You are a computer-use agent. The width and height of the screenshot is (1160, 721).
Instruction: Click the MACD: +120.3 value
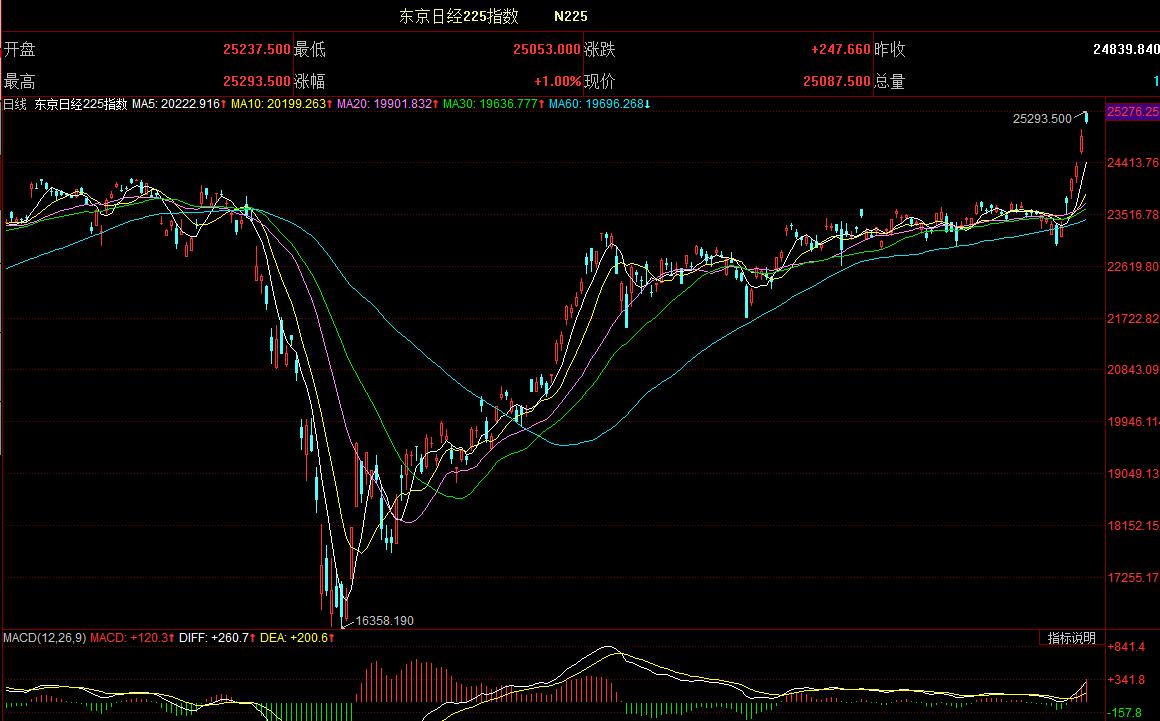(132, 637)
